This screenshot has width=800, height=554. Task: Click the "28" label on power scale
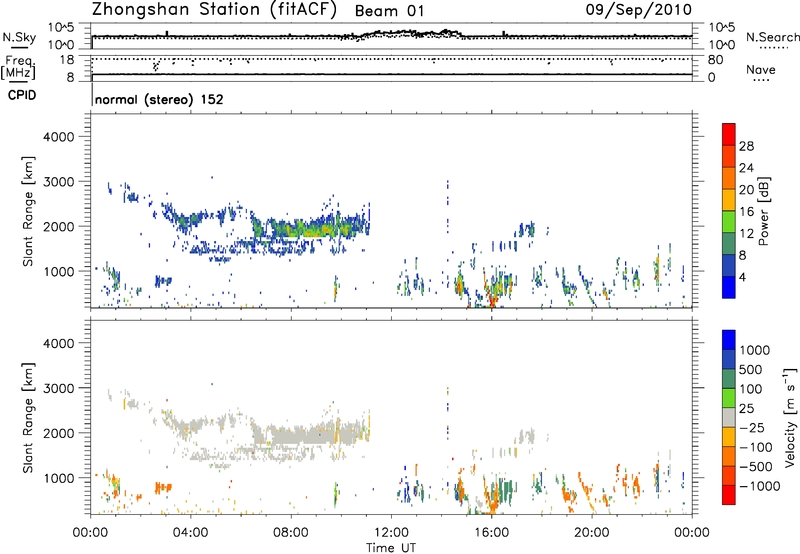[x=746, y=146]
